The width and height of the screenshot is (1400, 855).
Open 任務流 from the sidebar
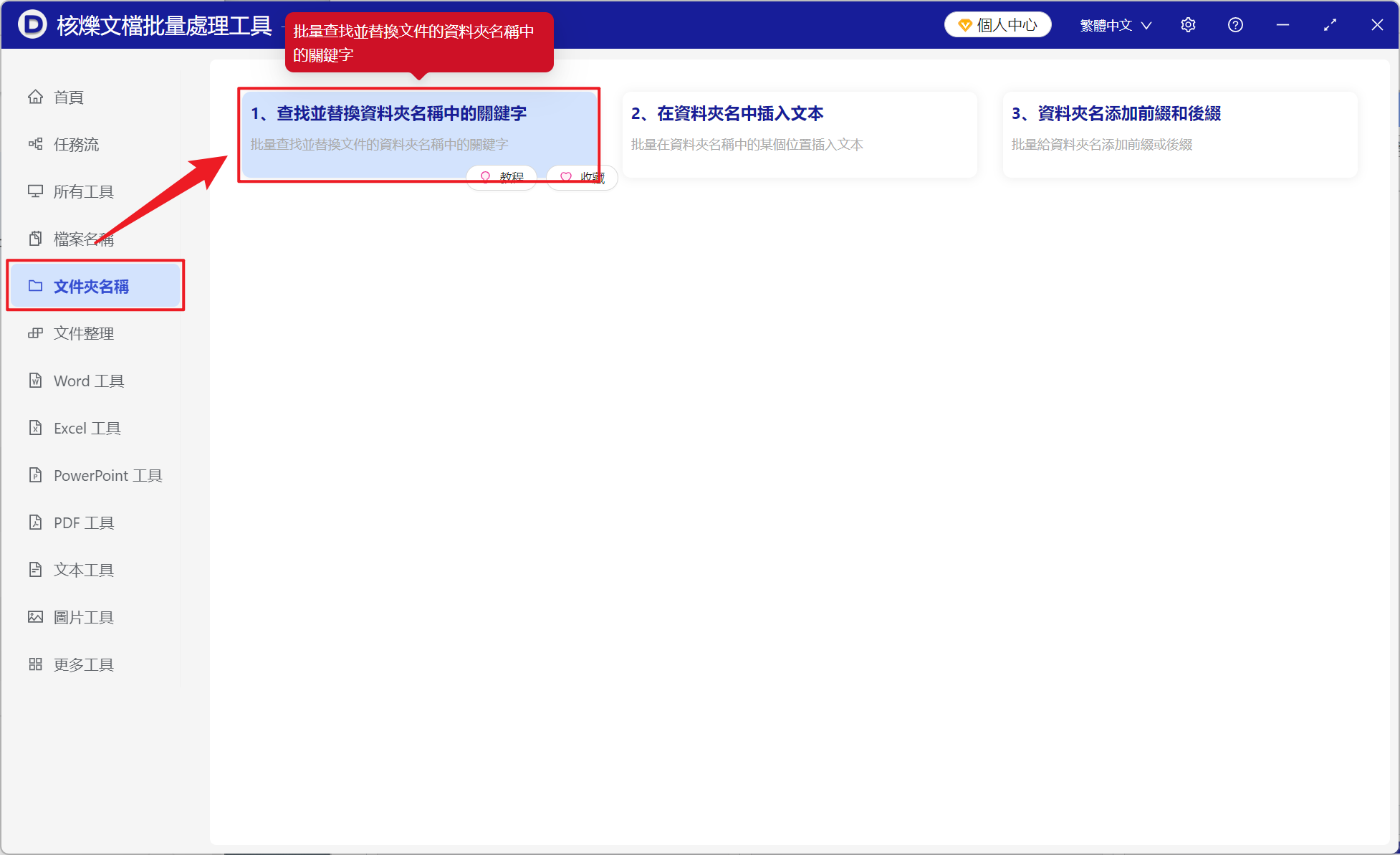click(76, 144)
